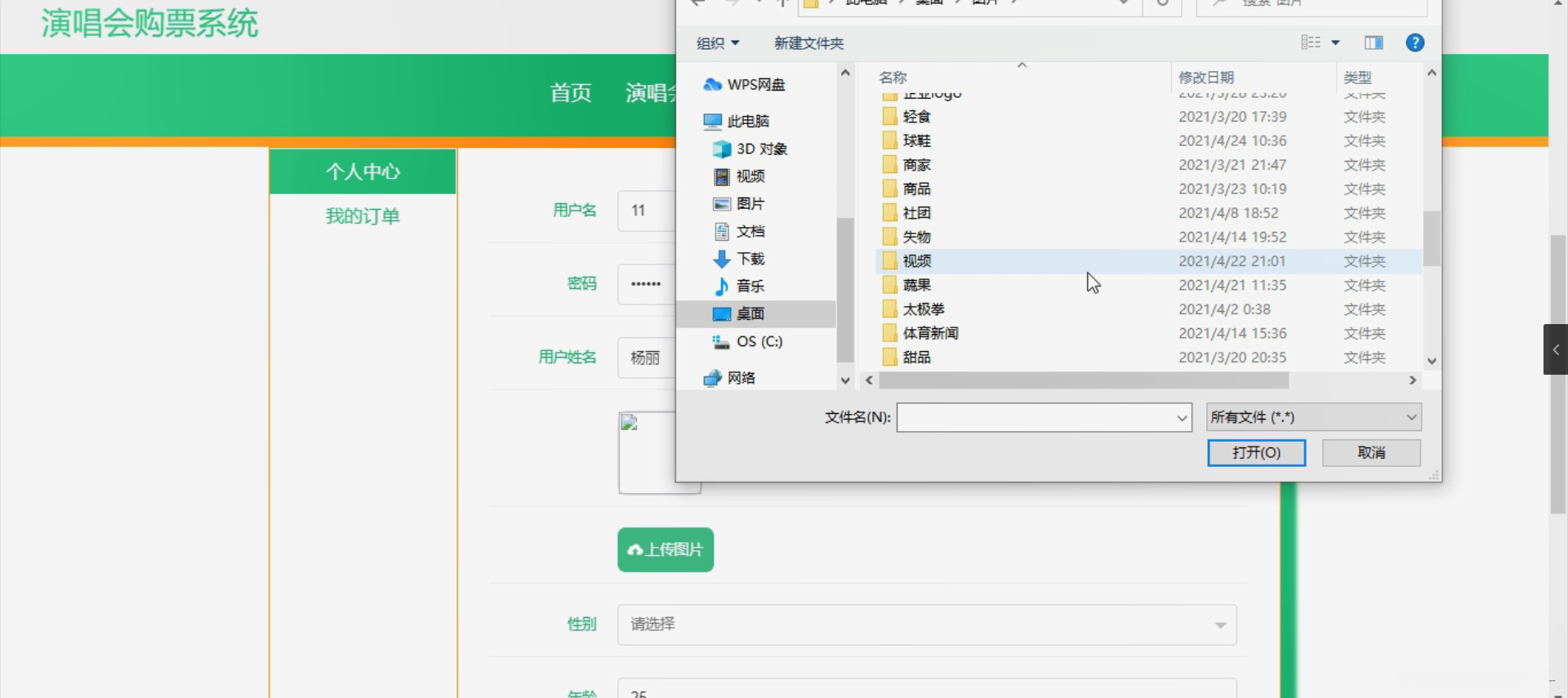Click the navigation pane vertical scrollbar thumb
The width and height of the screenshot is (1568, 698).
click(845, 289)
